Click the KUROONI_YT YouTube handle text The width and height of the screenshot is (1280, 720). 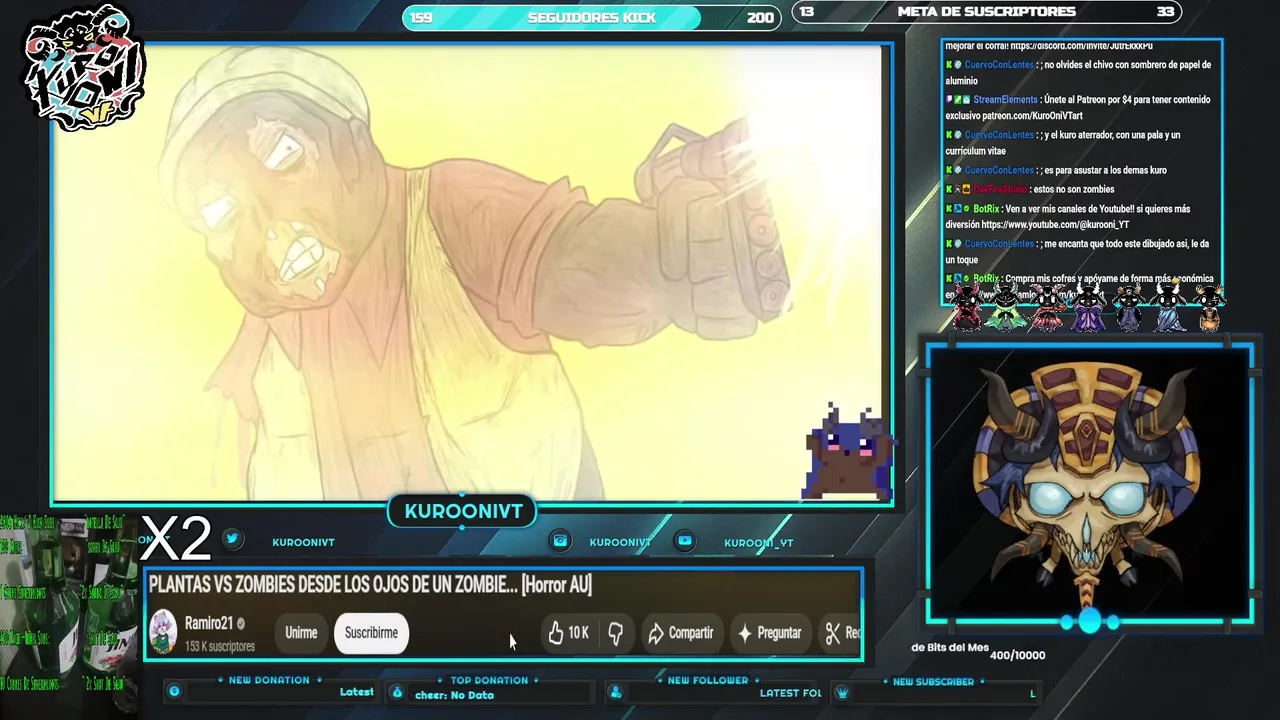758,543
